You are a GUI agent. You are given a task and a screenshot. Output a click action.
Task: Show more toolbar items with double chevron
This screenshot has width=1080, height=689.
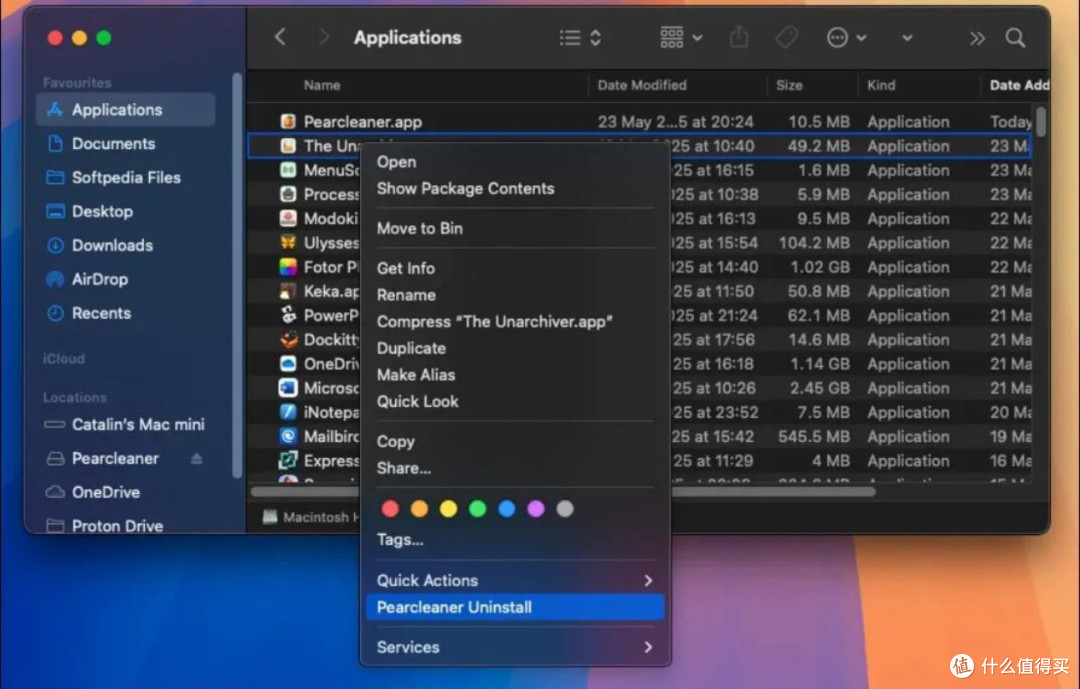[x=977, y=39]
